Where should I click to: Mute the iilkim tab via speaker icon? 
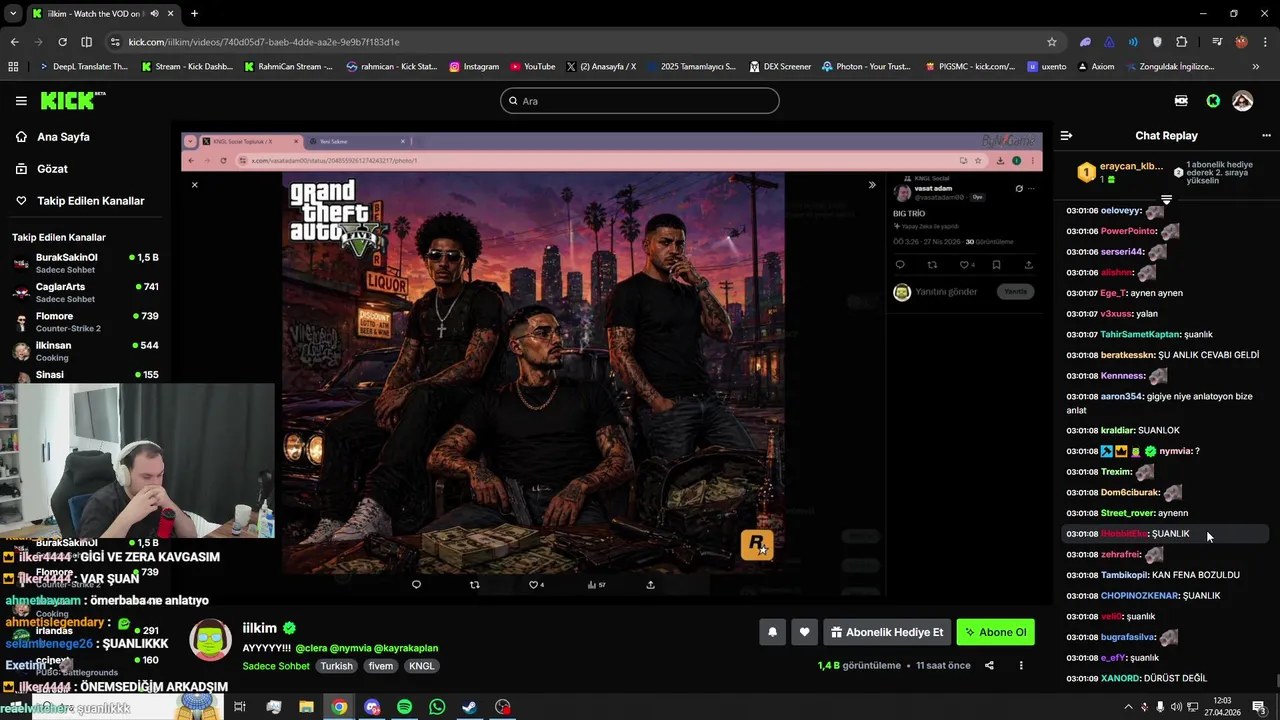[x=155, y=14]
